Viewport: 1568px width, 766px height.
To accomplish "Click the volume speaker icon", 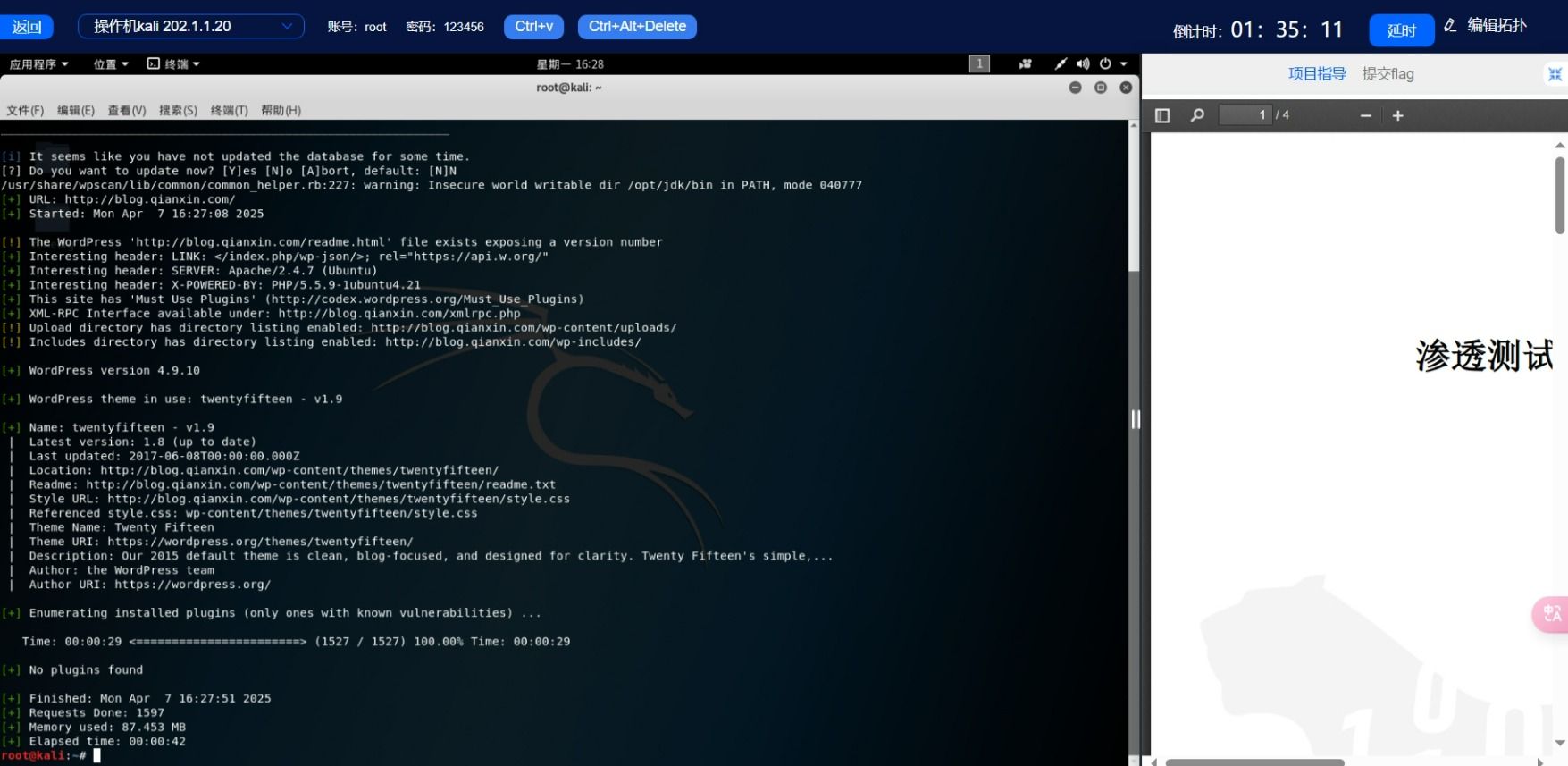I will tap(1083, 63).
